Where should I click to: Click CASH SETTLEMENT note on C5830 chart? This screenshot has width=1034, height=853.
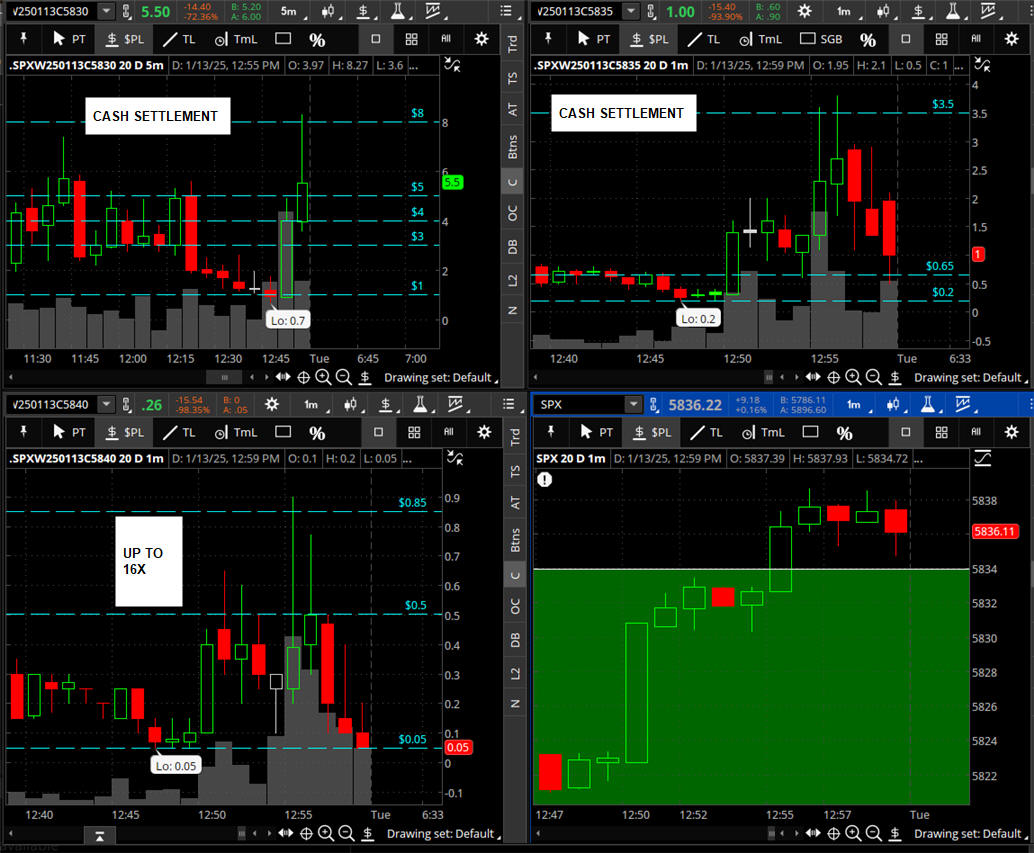tap(157, 116)
